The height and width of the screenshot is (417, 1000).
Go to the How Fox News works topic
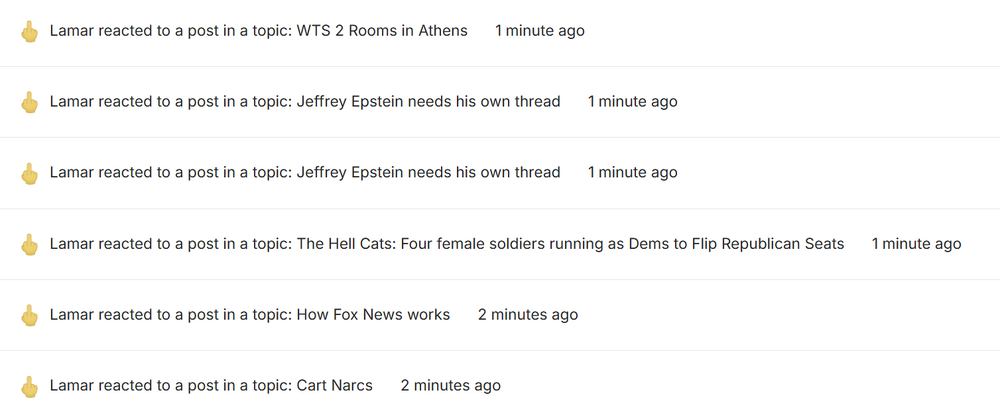(x=373, y=315)
